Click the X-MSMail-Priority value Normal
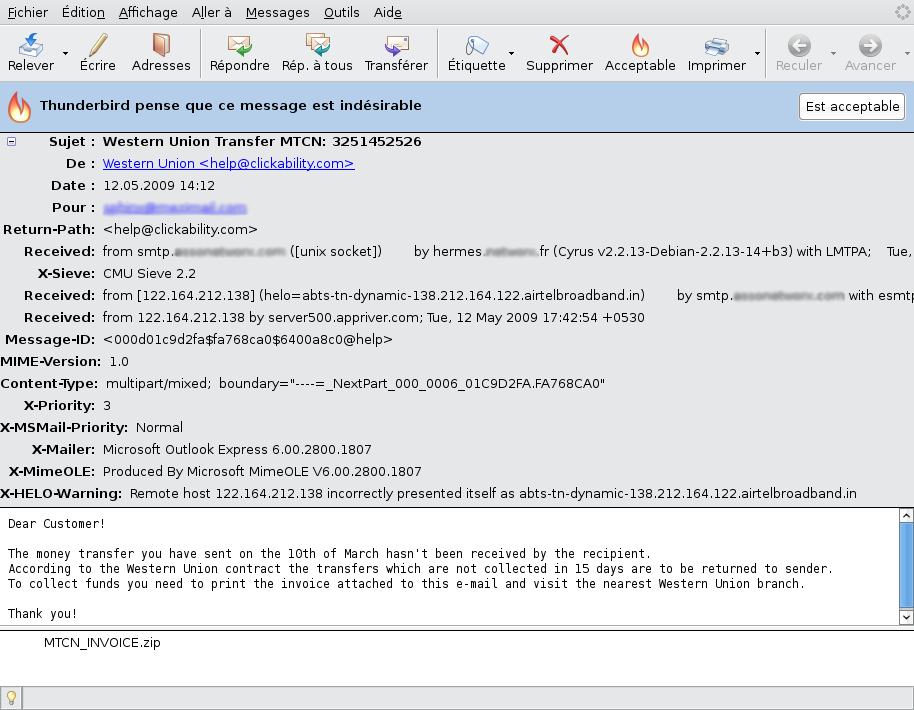 159,428
